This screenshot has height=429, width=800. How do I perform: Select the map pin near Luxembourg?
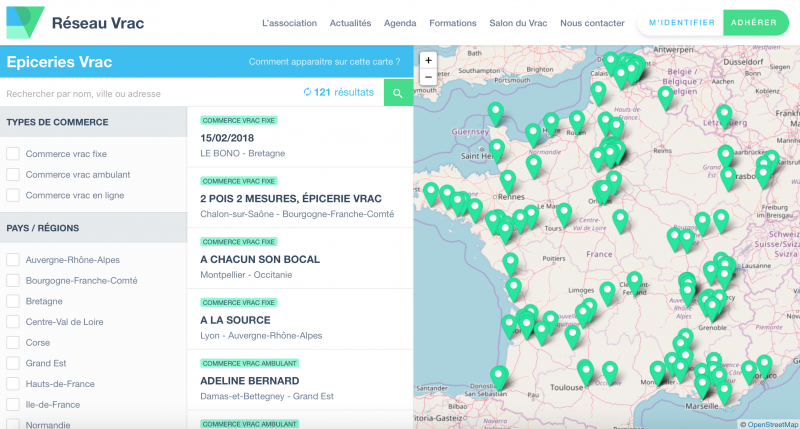click(x=724, y=115)
